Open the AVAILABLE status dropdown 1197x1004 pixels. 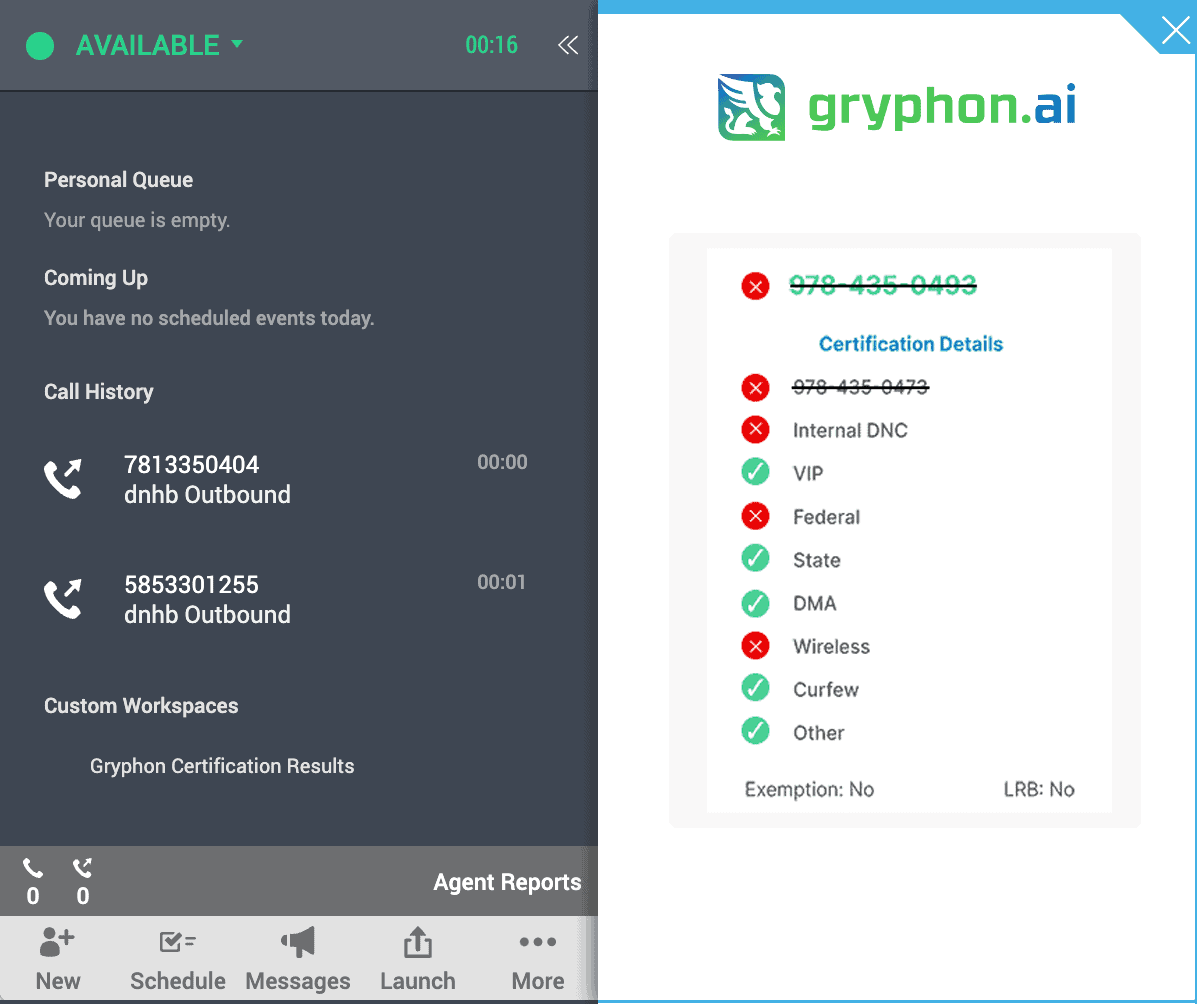pos(160,45)
